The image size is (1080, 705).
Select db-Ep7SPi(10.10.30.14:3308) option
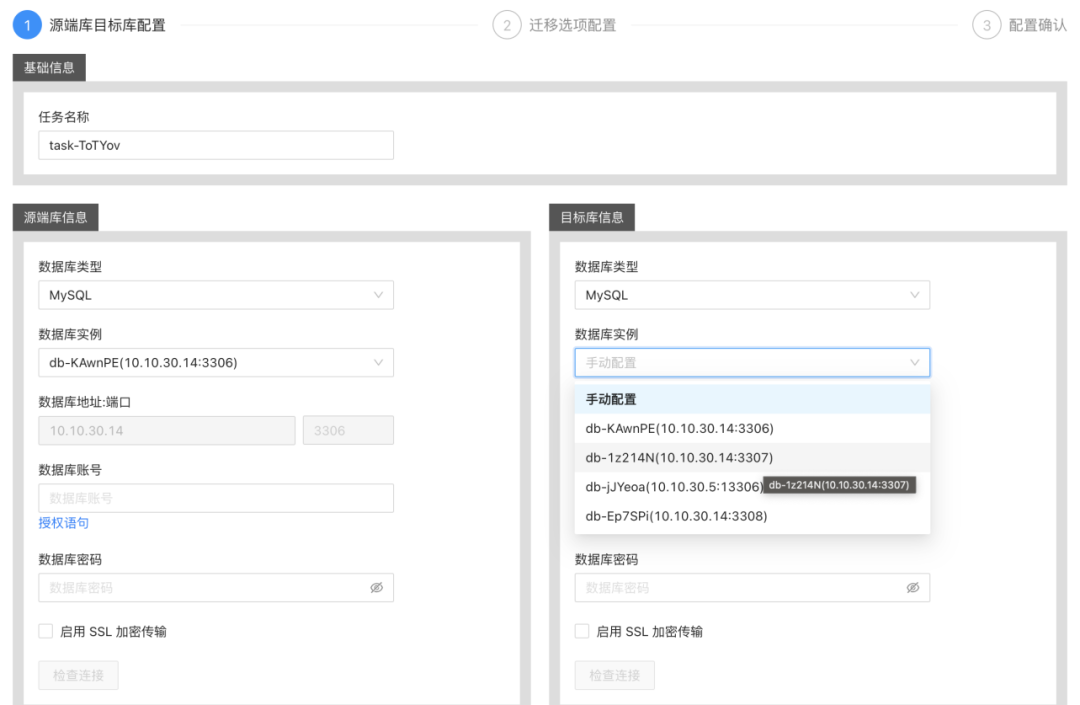click(x=752, y=516)
